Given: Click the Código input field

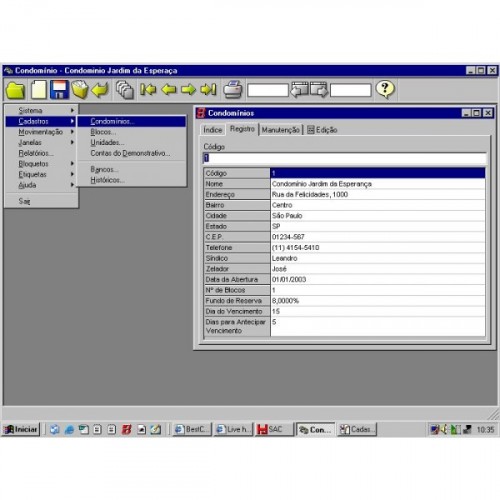Looking at the screenshot, I should pyautogui.click(x=344, y=158).
